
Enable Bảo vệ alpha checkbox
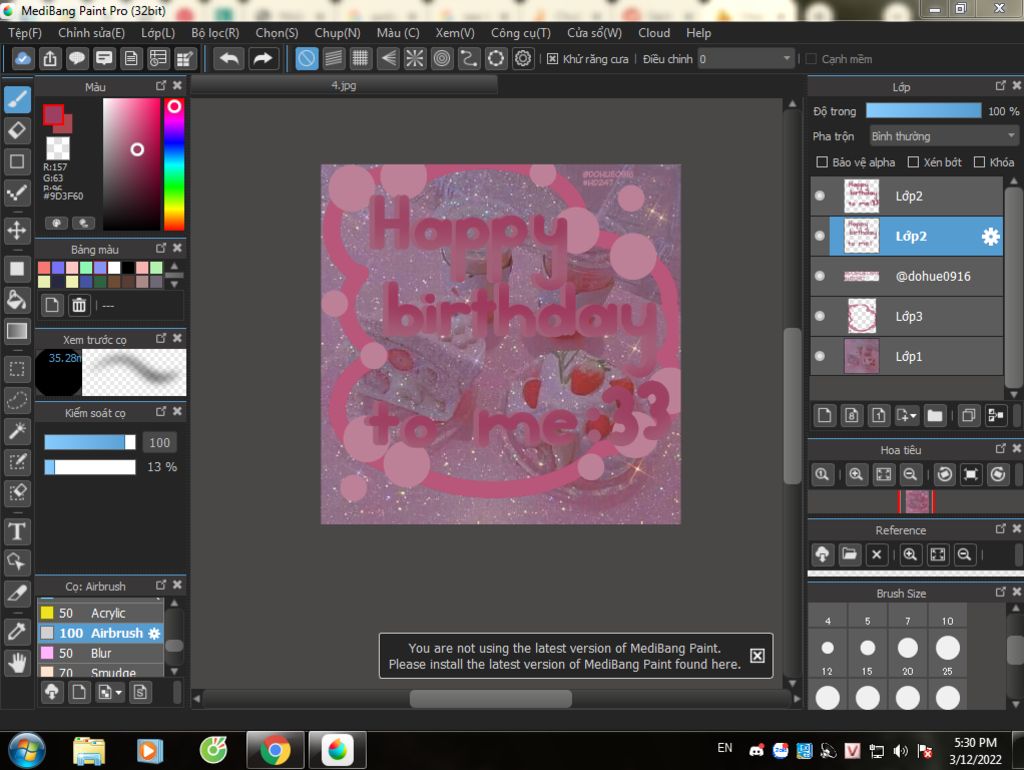tap(822, 162)
